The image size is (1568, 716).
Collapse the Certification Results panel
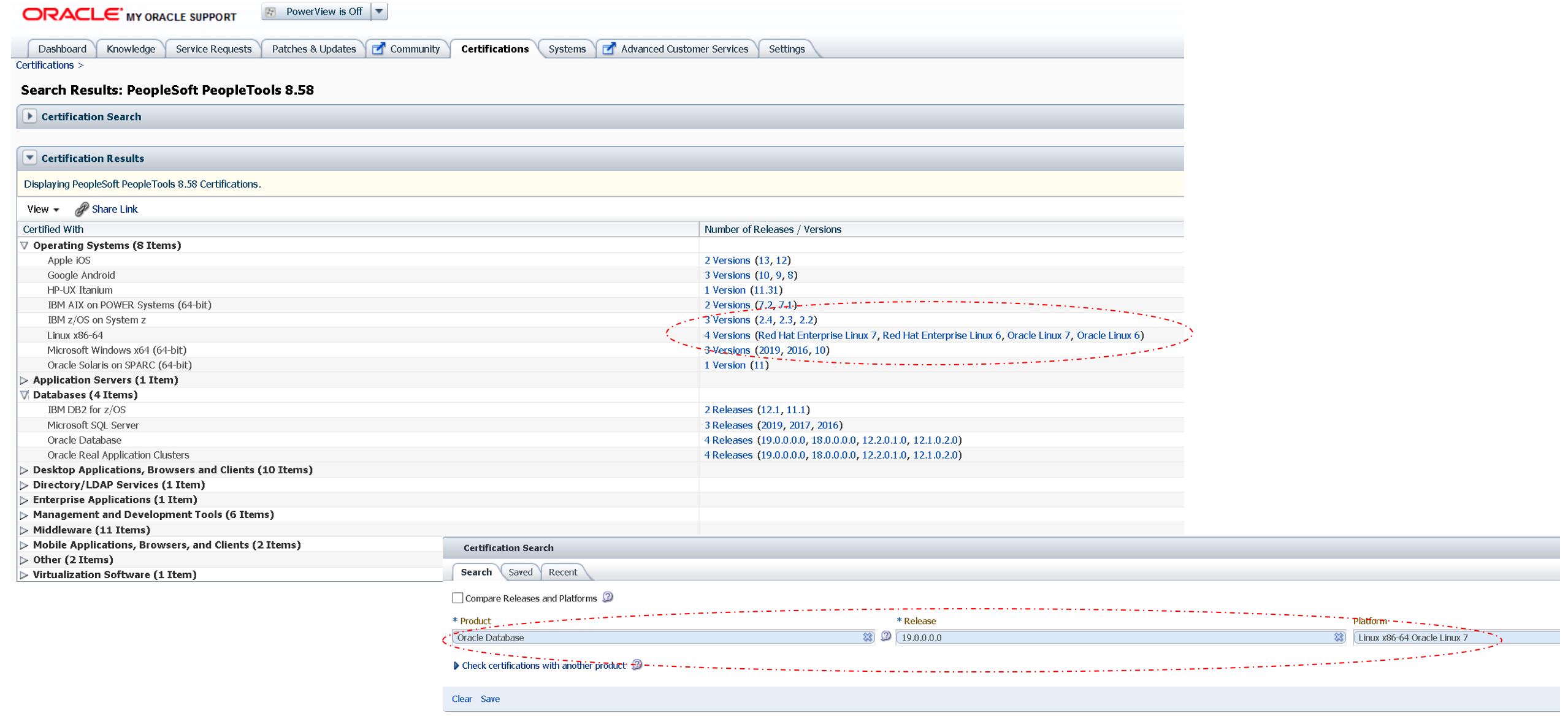click(x=29, y=158)
